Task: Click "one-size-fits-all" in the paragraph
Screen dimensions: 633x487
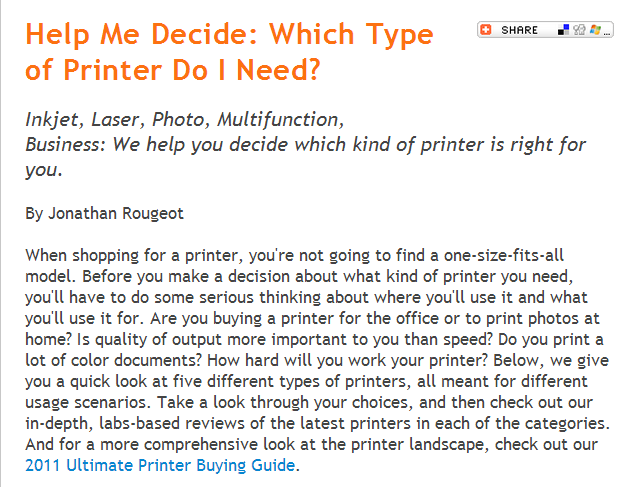Action: (503, 255)
